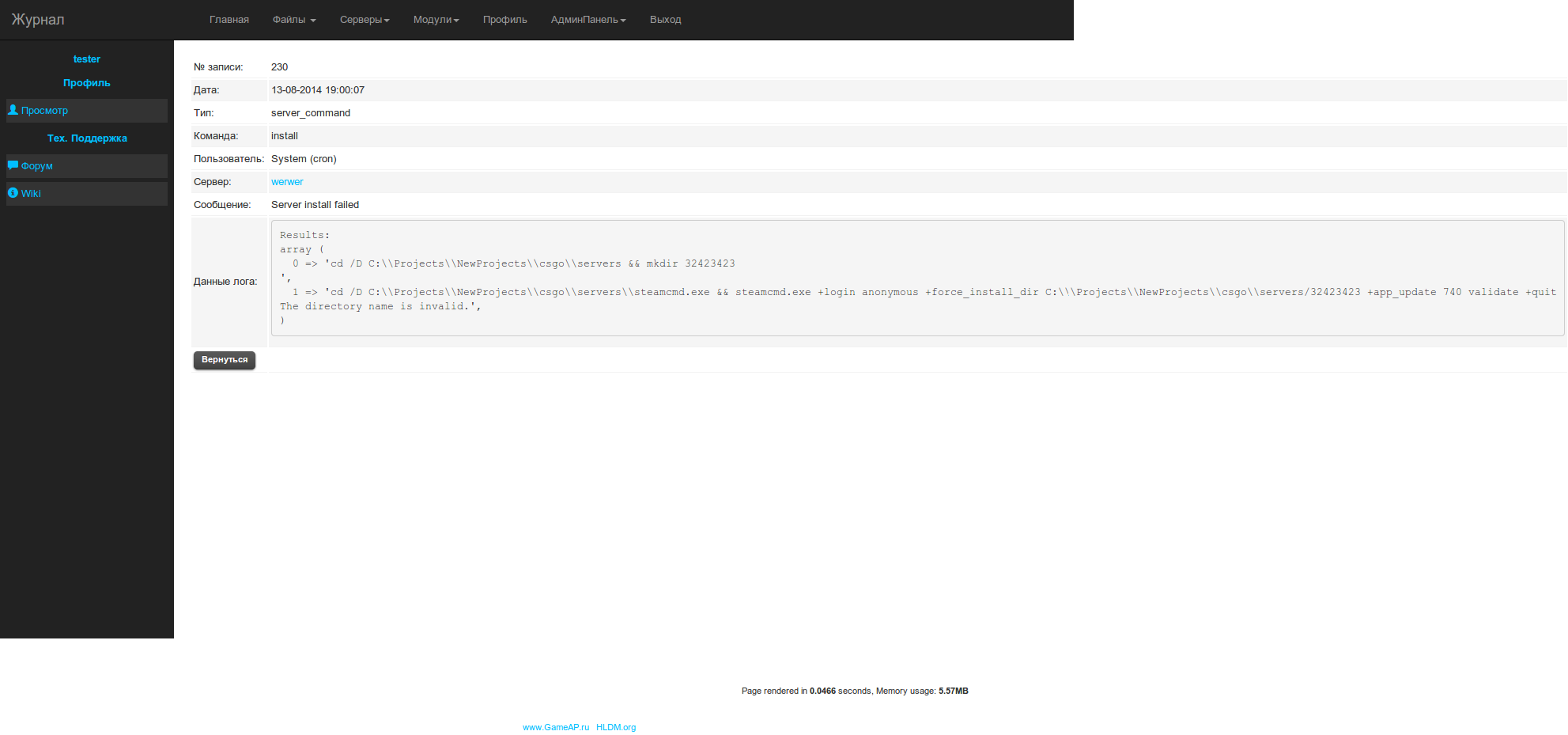Click the record date value 13-08-2014 19:00:07
Viewport: 1568px width, 735px height.
pyautogui.click(x=318, y=90)
